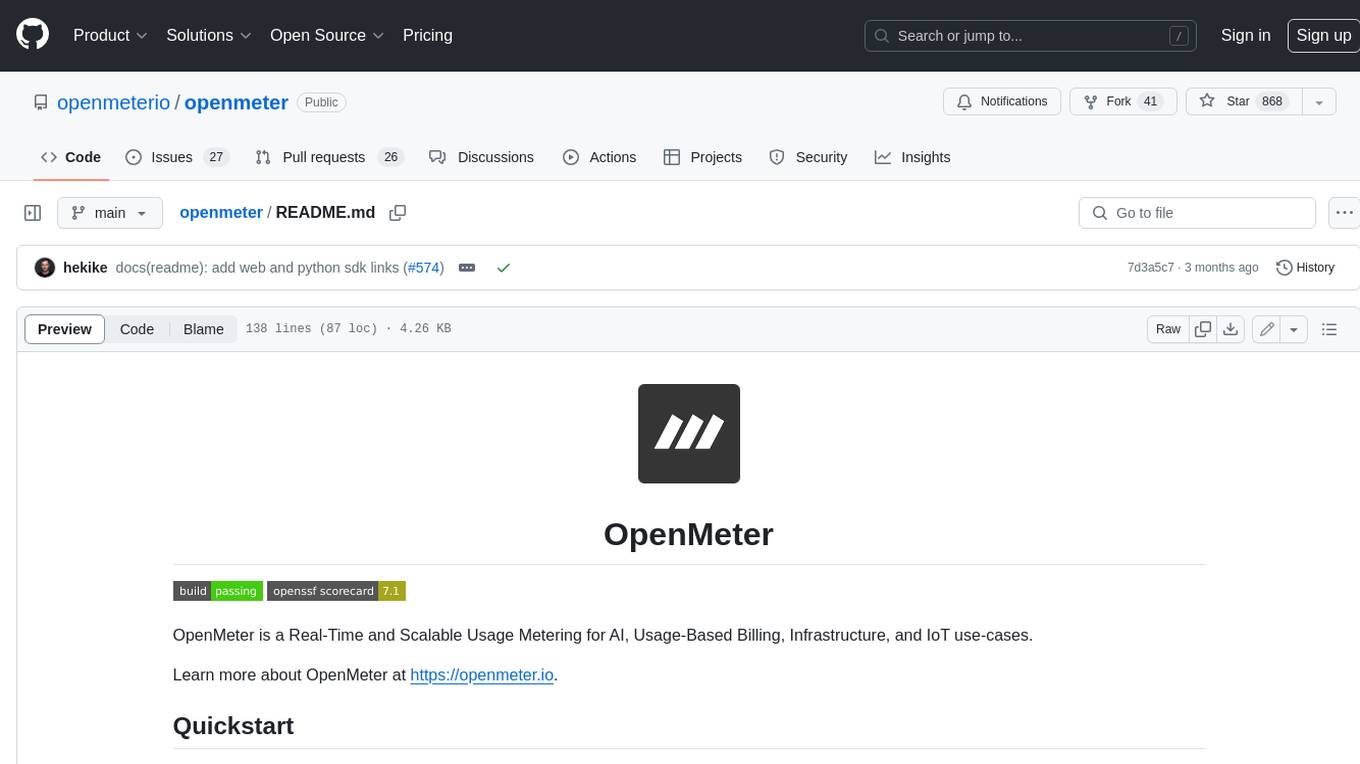1360x764 pixels.
Task: View the file History
Action: tap(1306, 268)
